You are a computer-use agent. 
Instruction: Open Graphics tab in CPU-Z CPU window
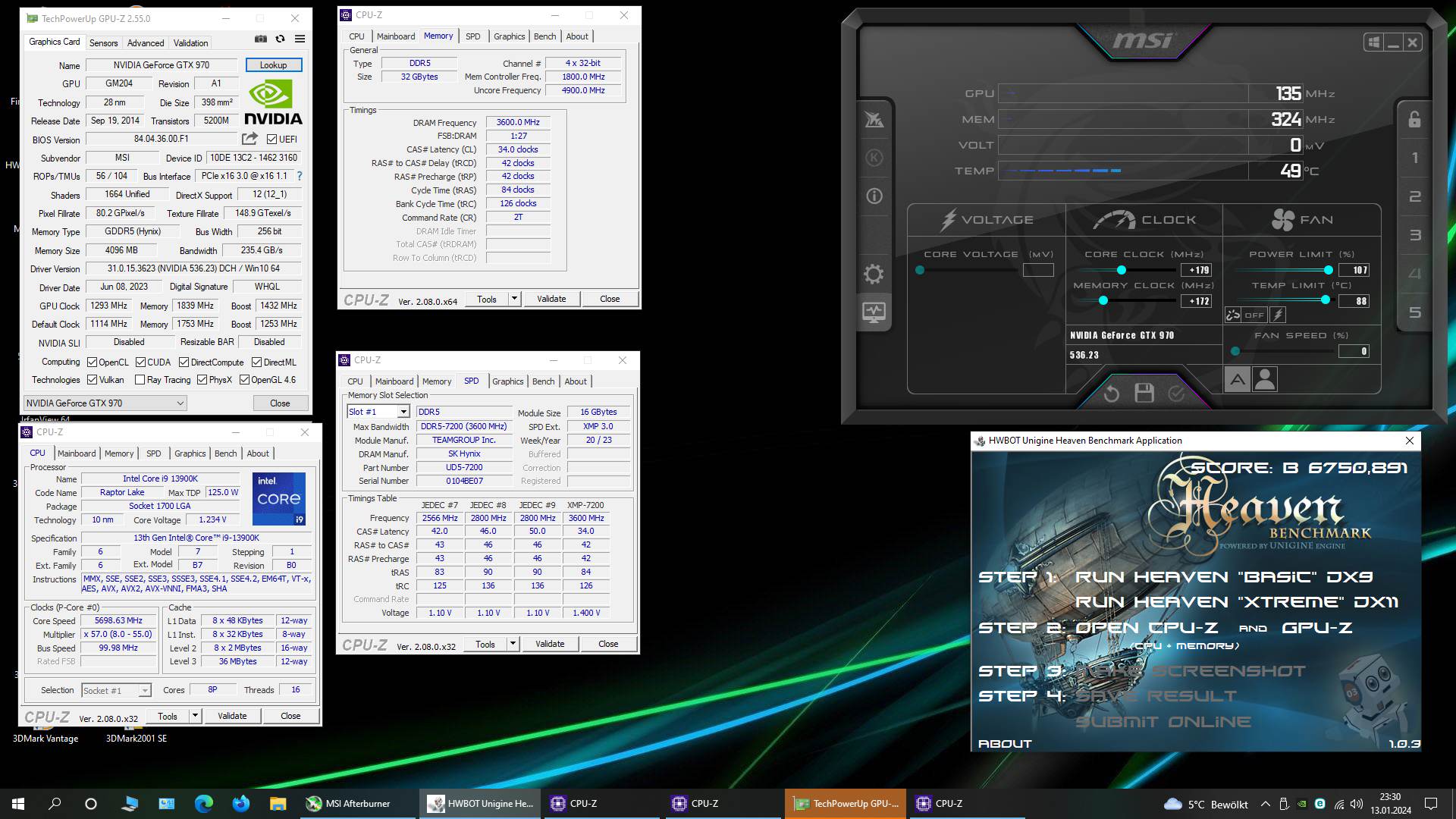point(190,453)
